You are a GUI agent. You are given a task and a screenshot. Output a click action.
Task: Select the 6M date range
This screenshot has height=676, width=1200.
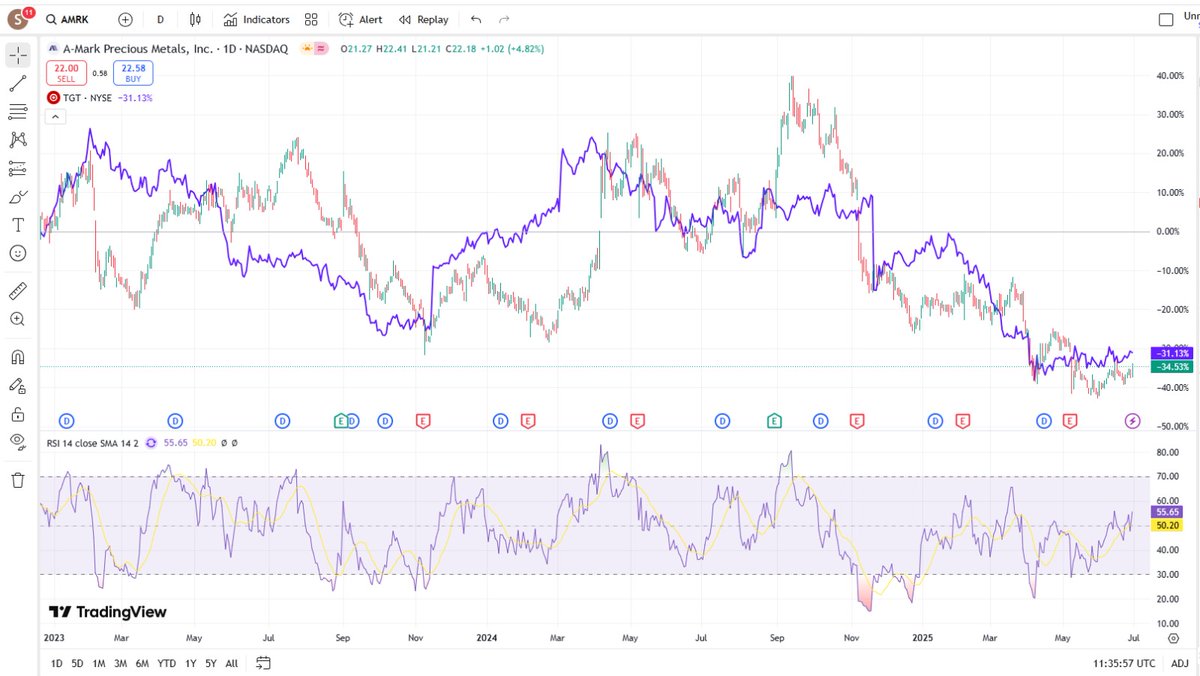coord(142,663)
